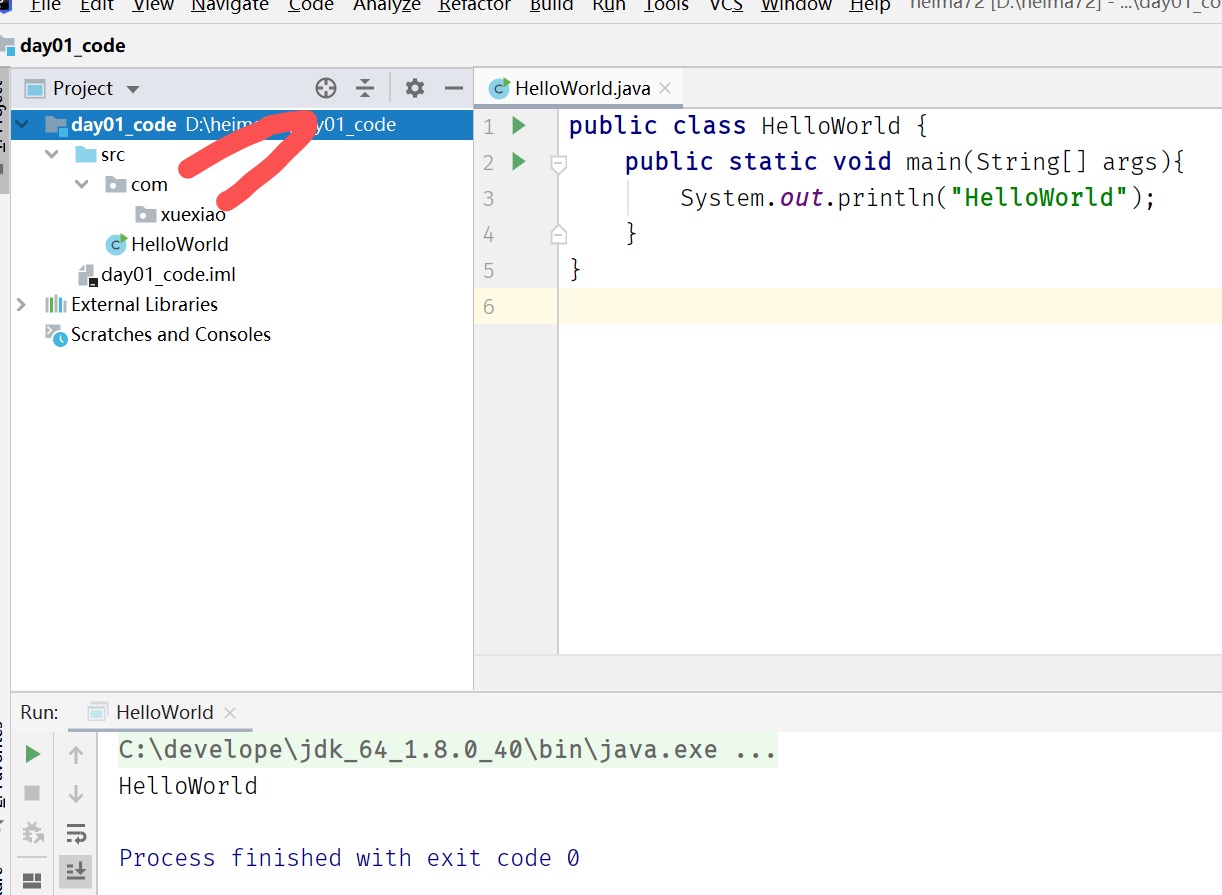This screenshot has height=895, width=1222.
Task: Select the com package in project tree
Action: click(149, 185)
